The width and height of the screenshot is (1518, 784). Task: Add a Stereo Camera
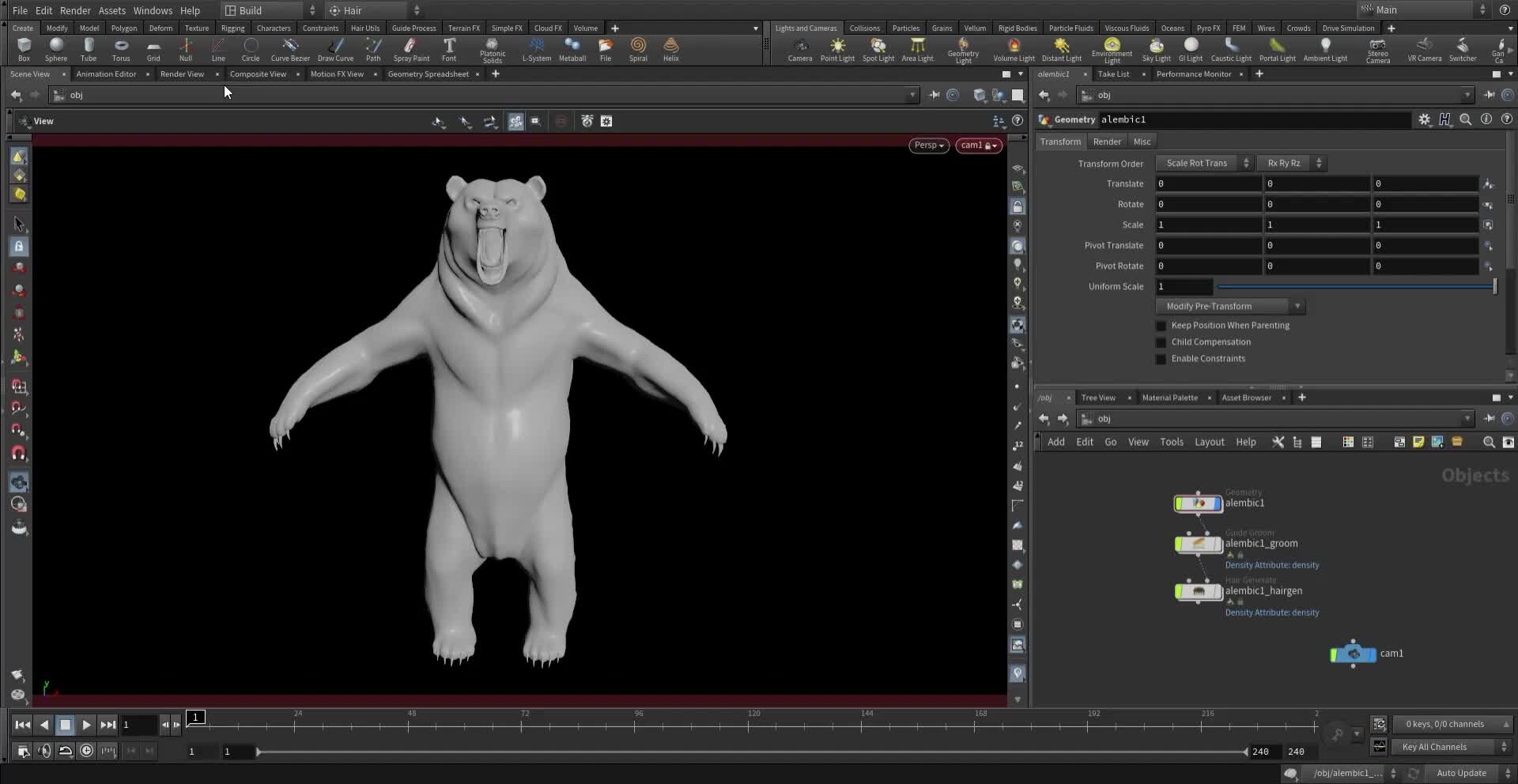click(x=1378, y=49)
